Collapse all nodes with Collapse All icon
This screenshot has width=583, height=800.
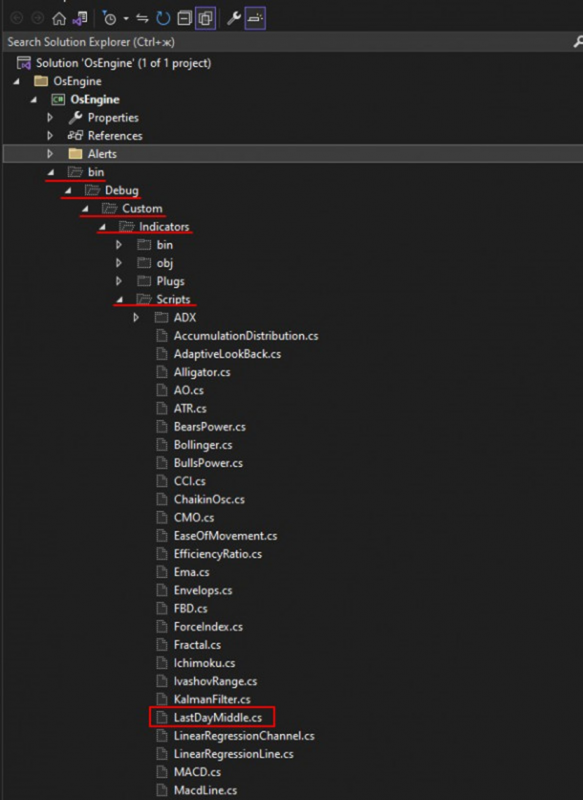point(184,19)
